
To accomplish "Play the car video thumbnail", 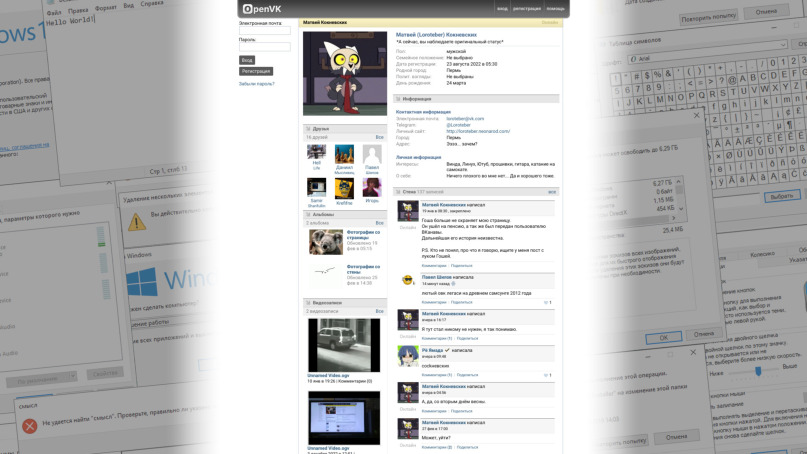I will tap(344, 345).
